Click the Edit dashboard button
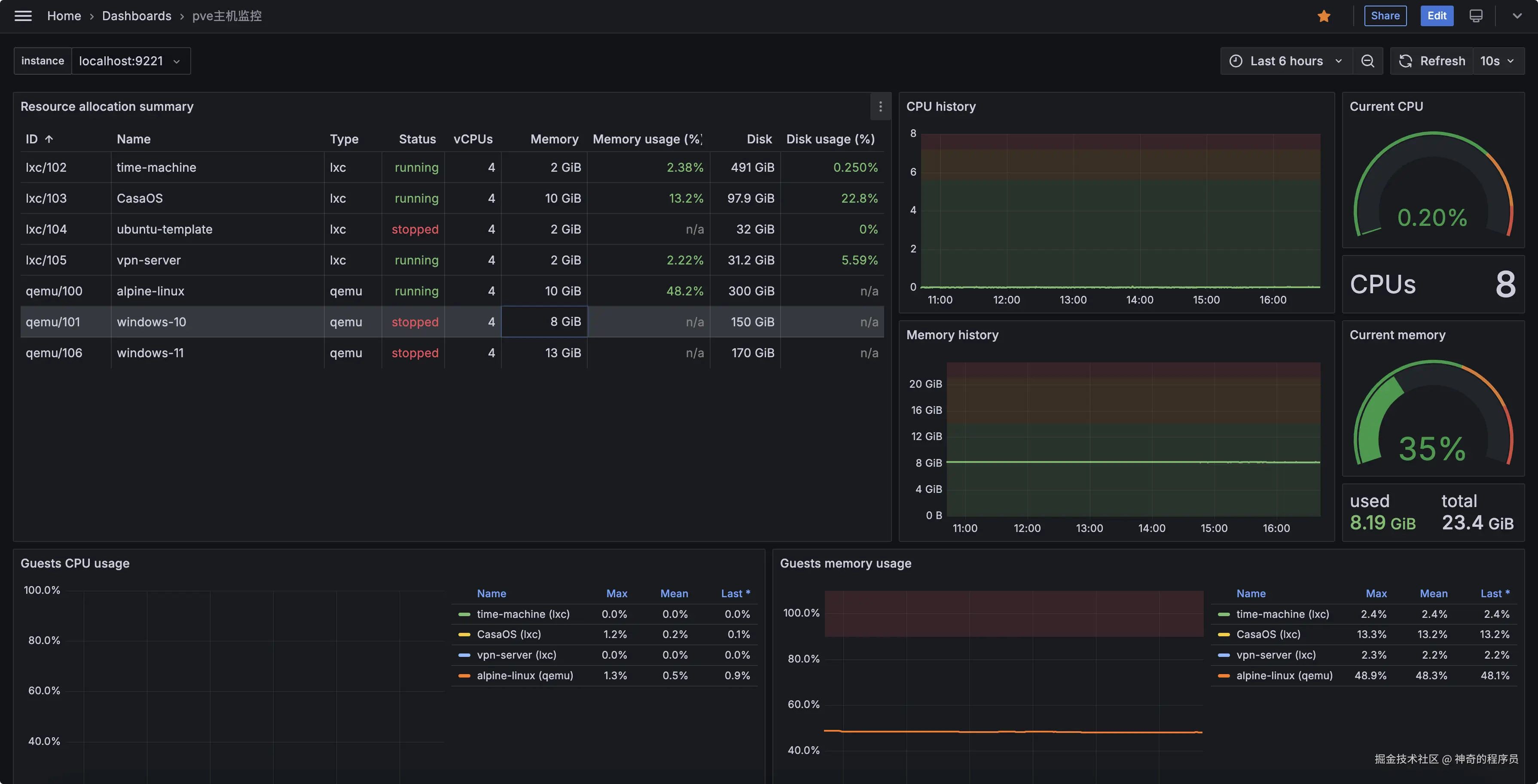The image size is (1538, 784). tap(1437, 16)
